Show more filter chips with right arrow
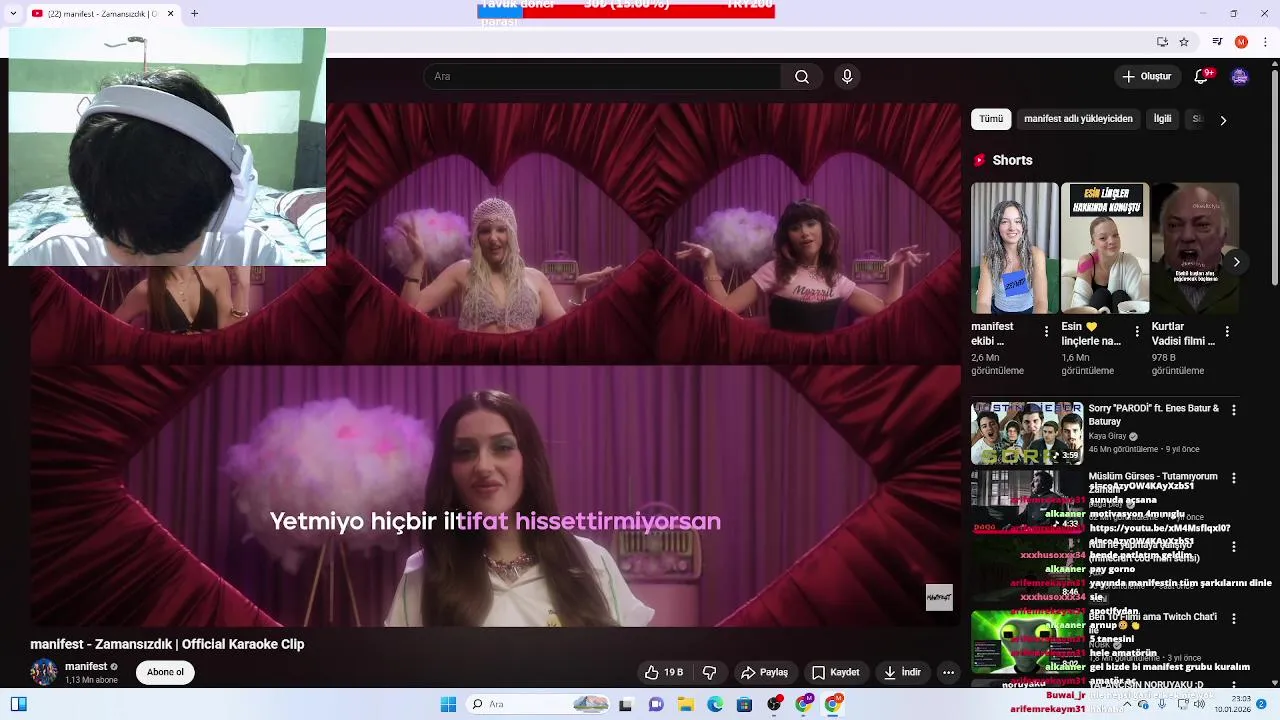 coord(1222,120)
